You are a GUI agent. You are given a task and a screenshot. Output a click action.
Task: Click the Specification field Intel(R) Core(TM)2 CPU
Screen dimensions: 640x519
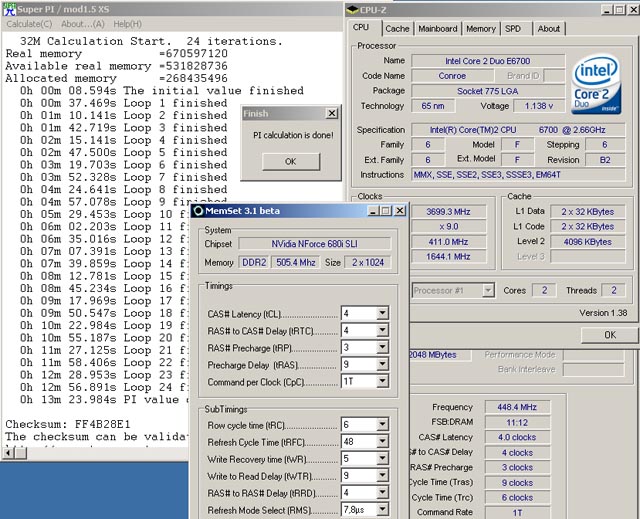click(518, 130)
